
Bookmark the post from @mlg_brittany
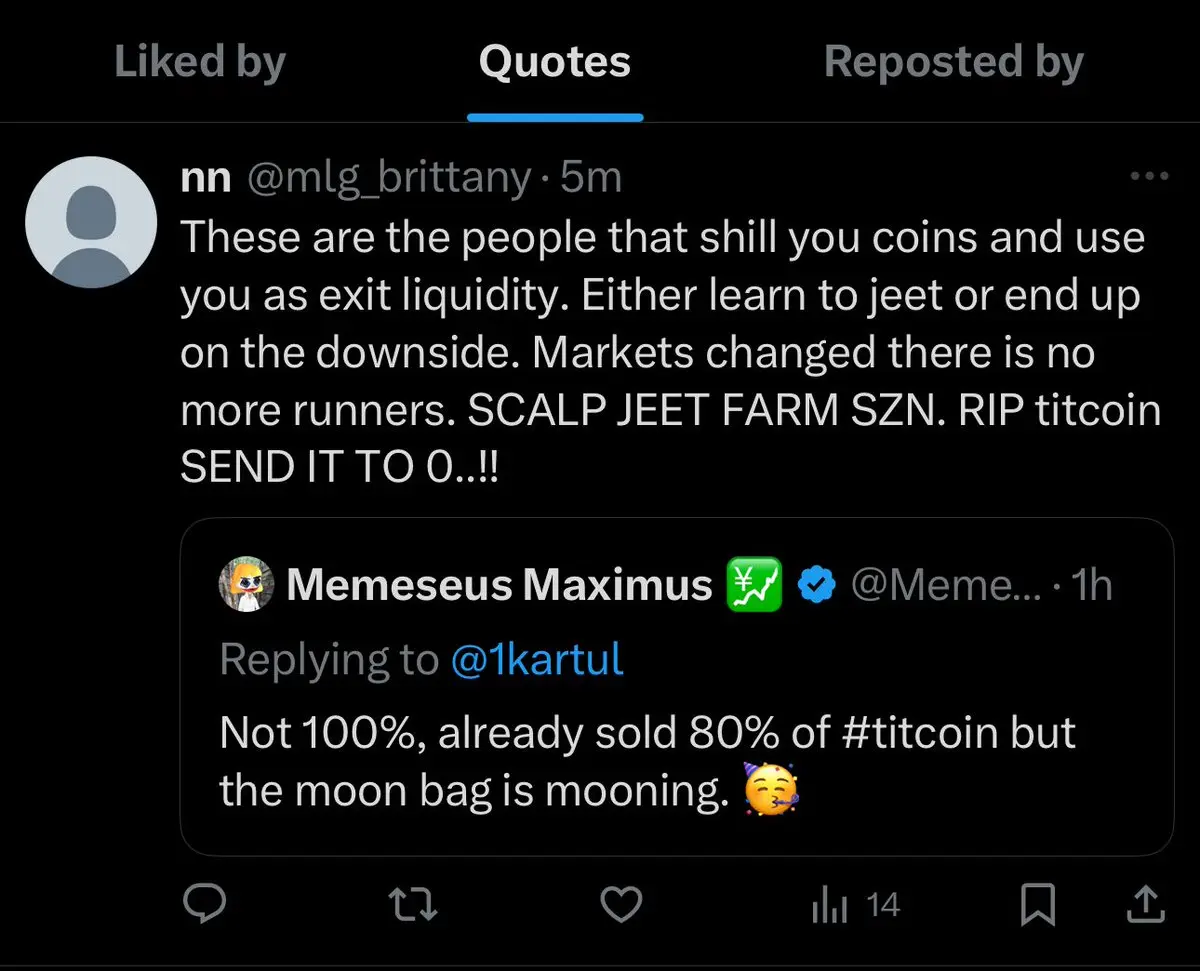pyautogui.click(x=1038, y=905)
